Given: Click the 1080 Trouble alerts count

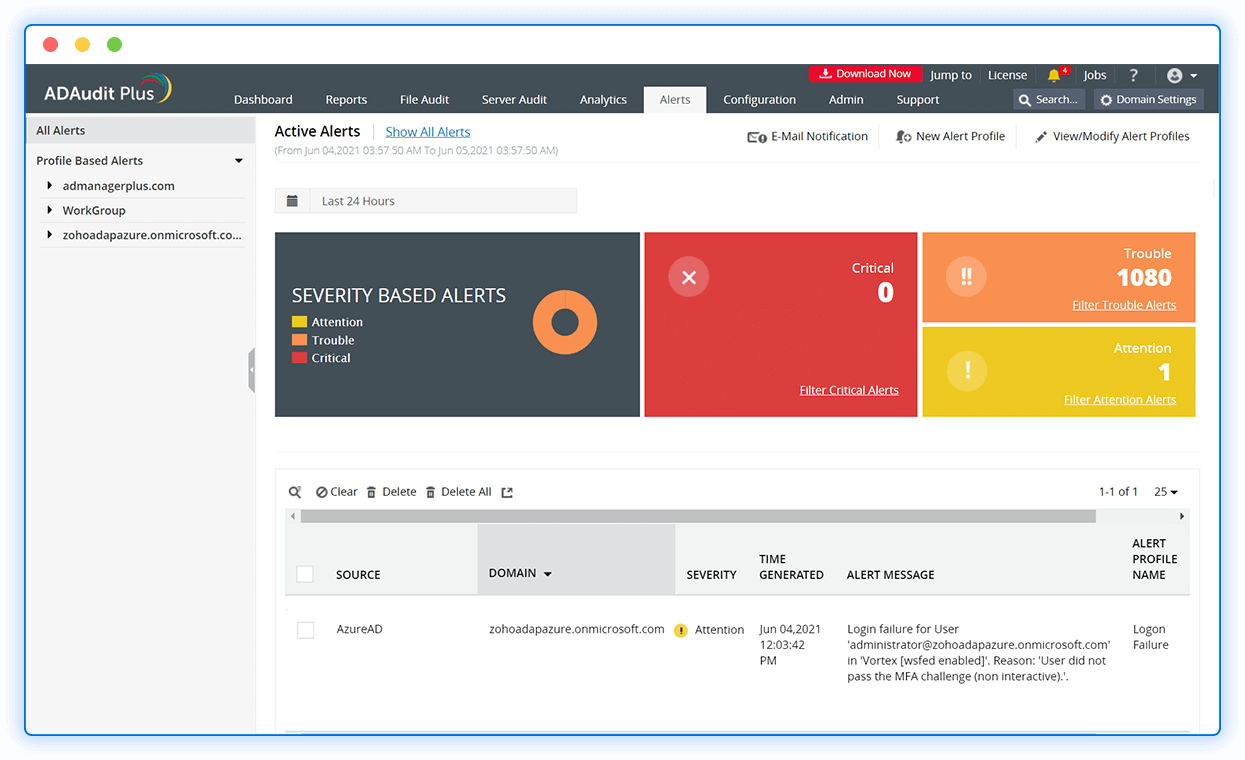Looking at the screenshot, I should point(1144,278).
